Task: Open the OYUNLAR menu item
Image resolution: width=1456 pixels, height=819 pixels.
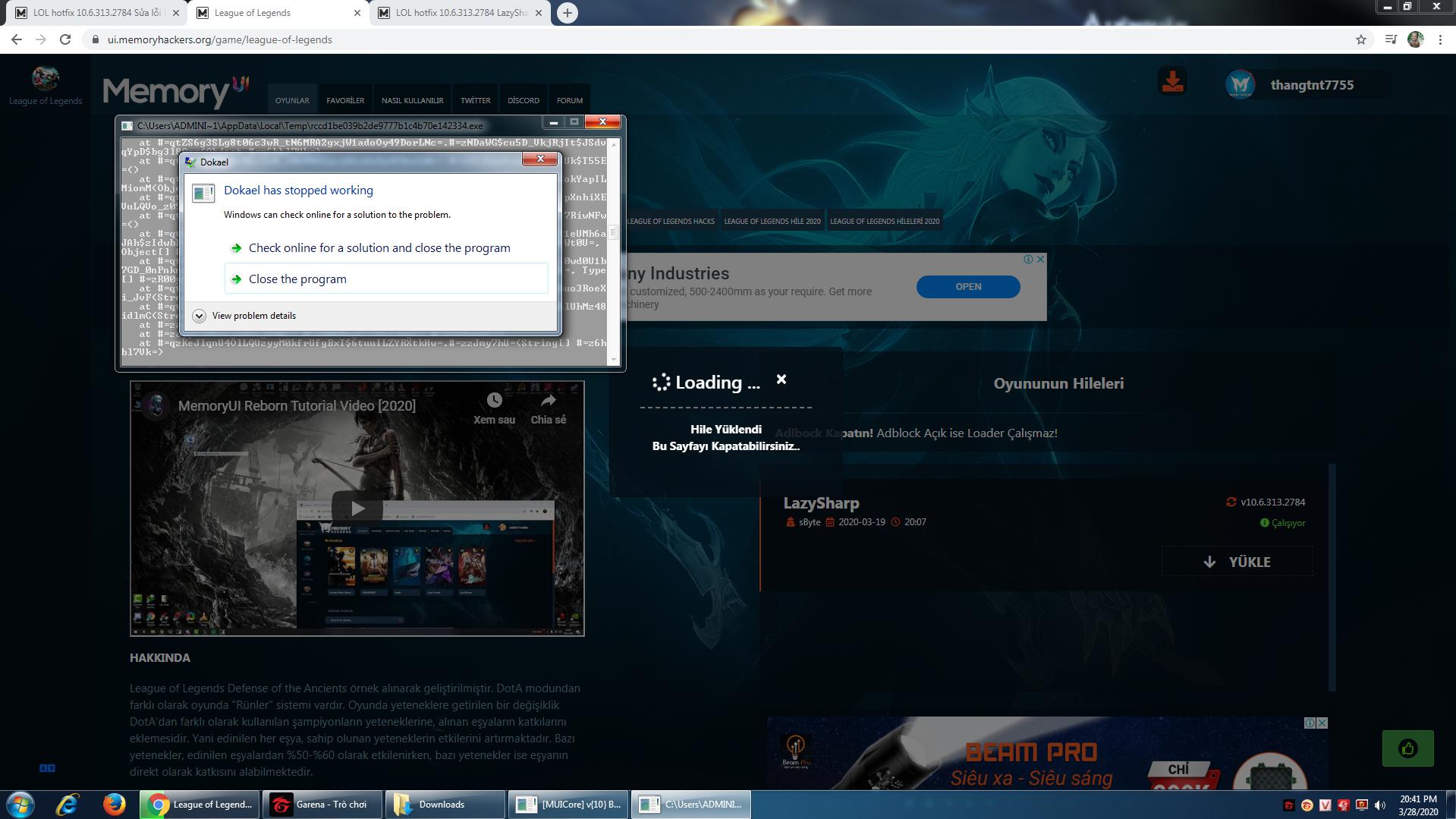Action: coord(292,100)
